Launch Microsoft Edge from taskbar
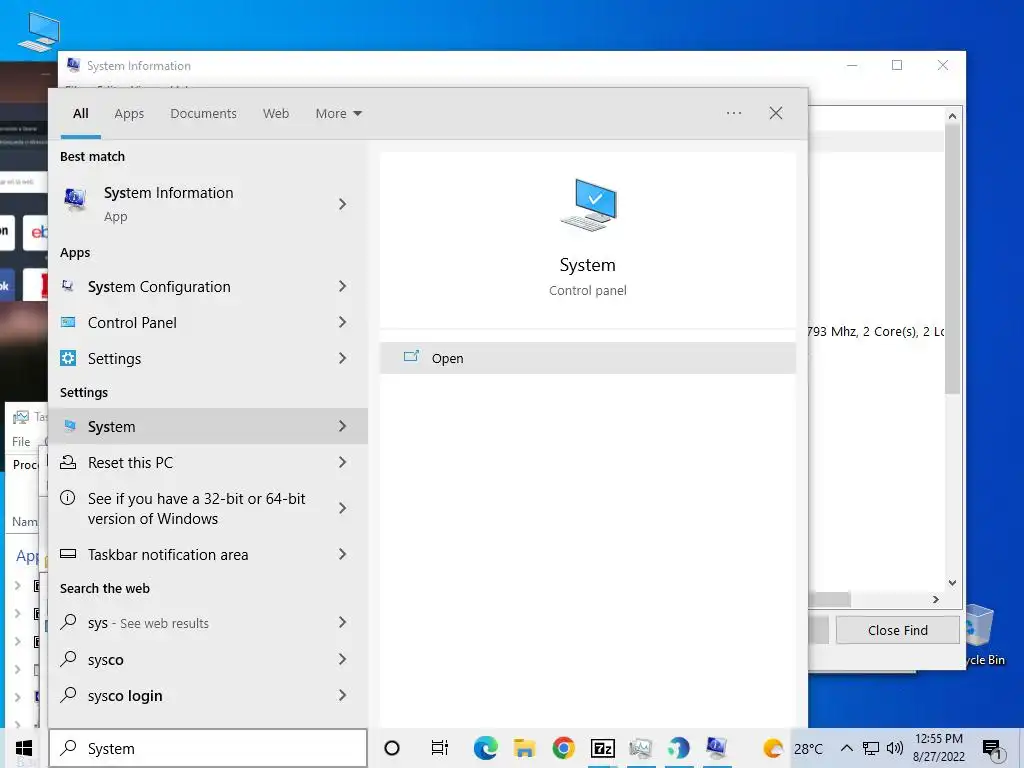 pos(485,748)
